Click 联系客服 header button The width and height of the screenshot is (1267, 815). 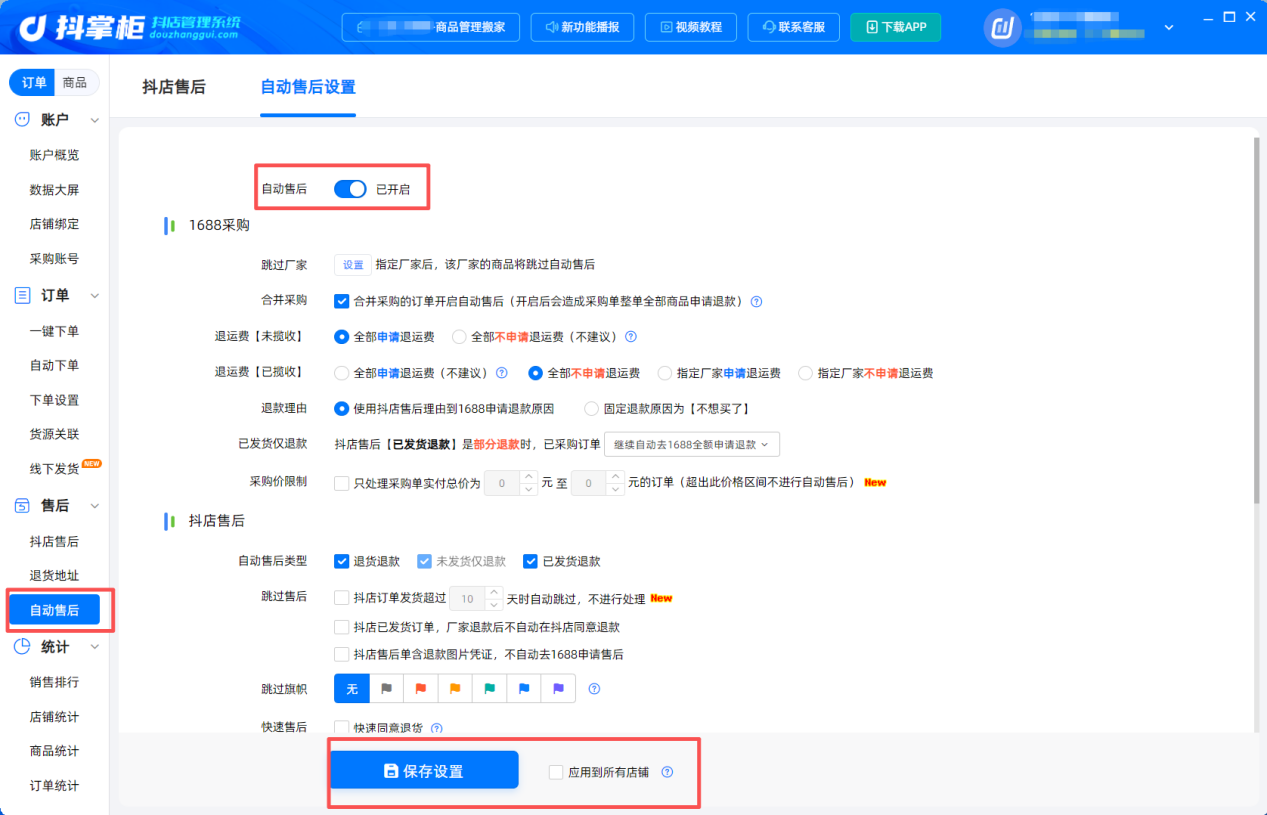(x=794, y=27)
